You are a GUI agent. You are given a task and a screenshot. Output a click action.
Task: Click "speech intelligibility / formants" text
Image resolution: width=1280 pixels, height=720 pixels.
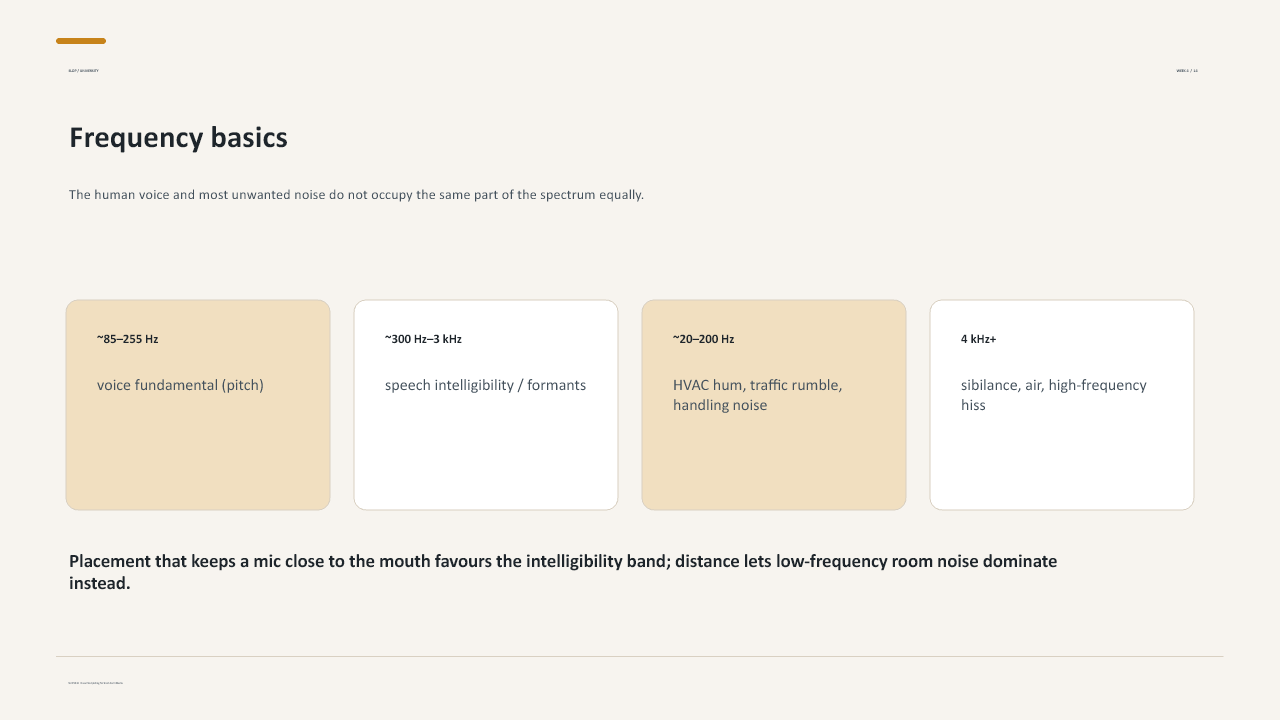(485, 385)
